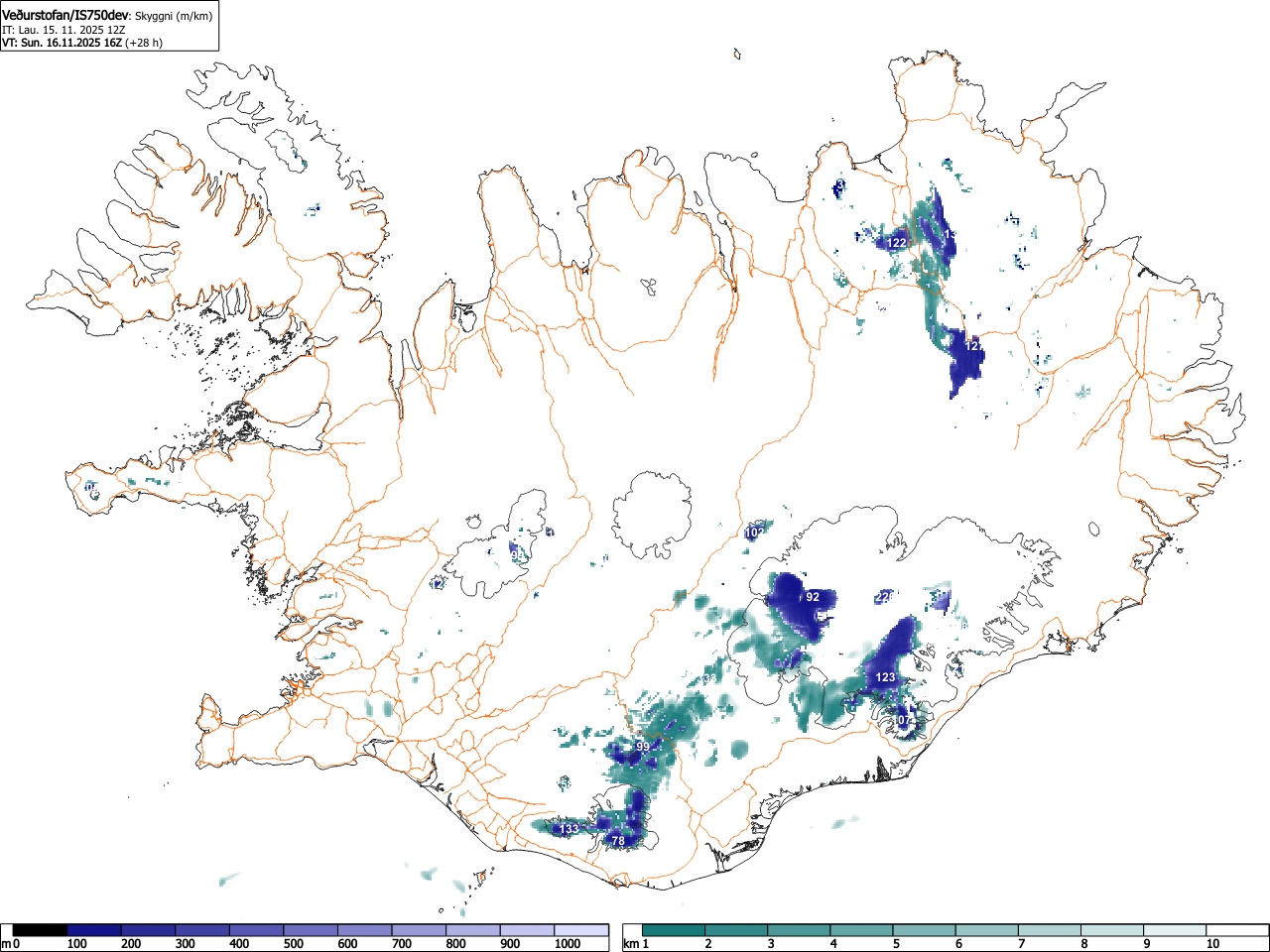Select the 100–200 m dark blue legend swatch
The height and width of the screenshot is (952, 1270).
pyautogui.click(x=94, y=930)
